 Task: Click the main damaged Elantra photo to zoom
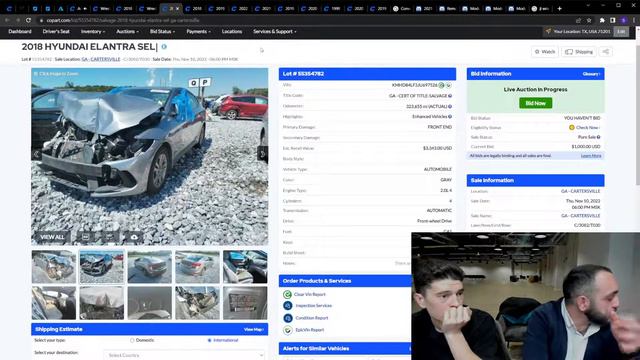(x=150, y=156)
